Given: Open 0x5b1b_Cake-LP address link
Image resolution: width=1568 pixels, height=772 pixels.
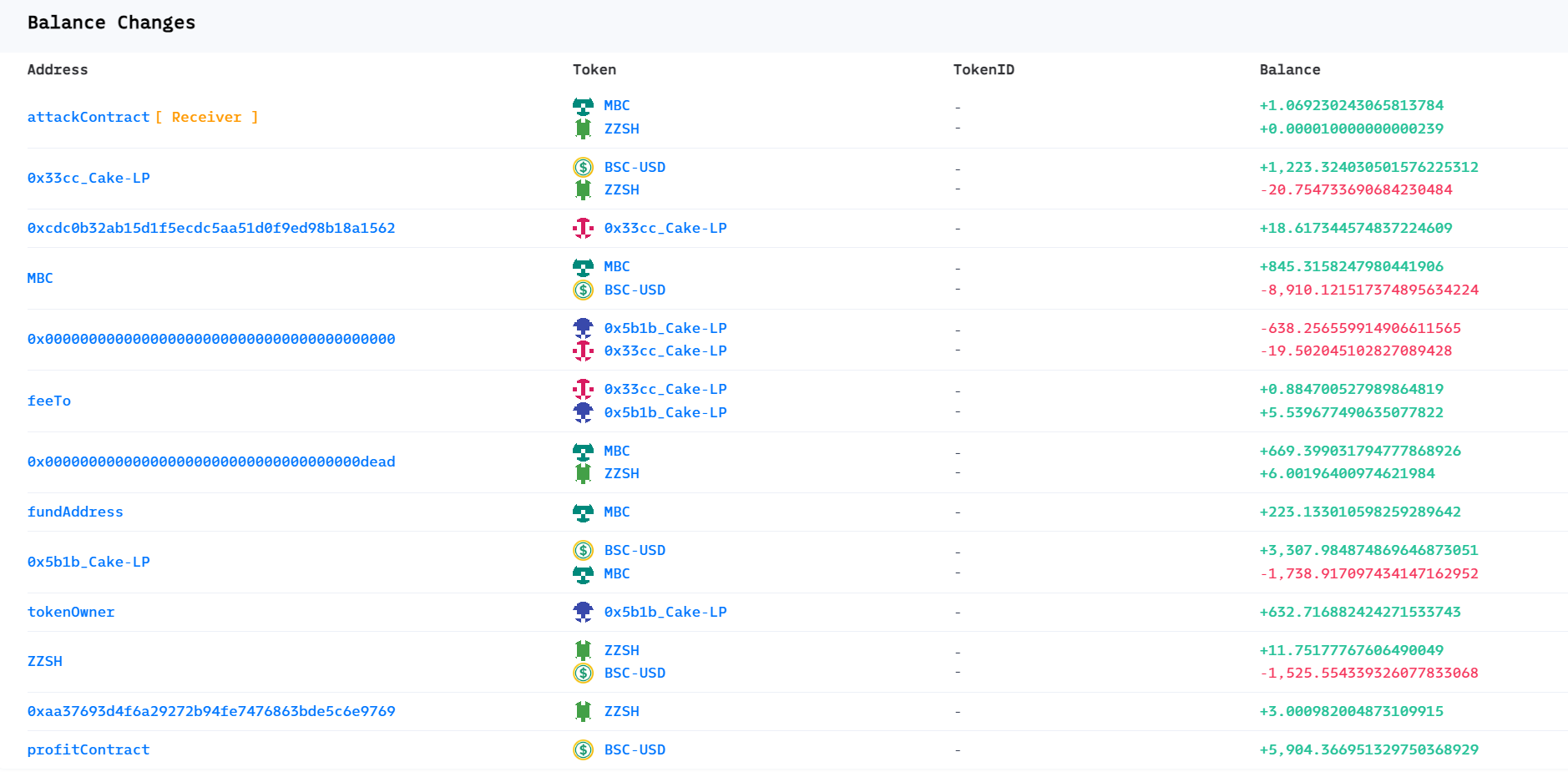Looking at the screenshot, I should click(x=89, y=562).
